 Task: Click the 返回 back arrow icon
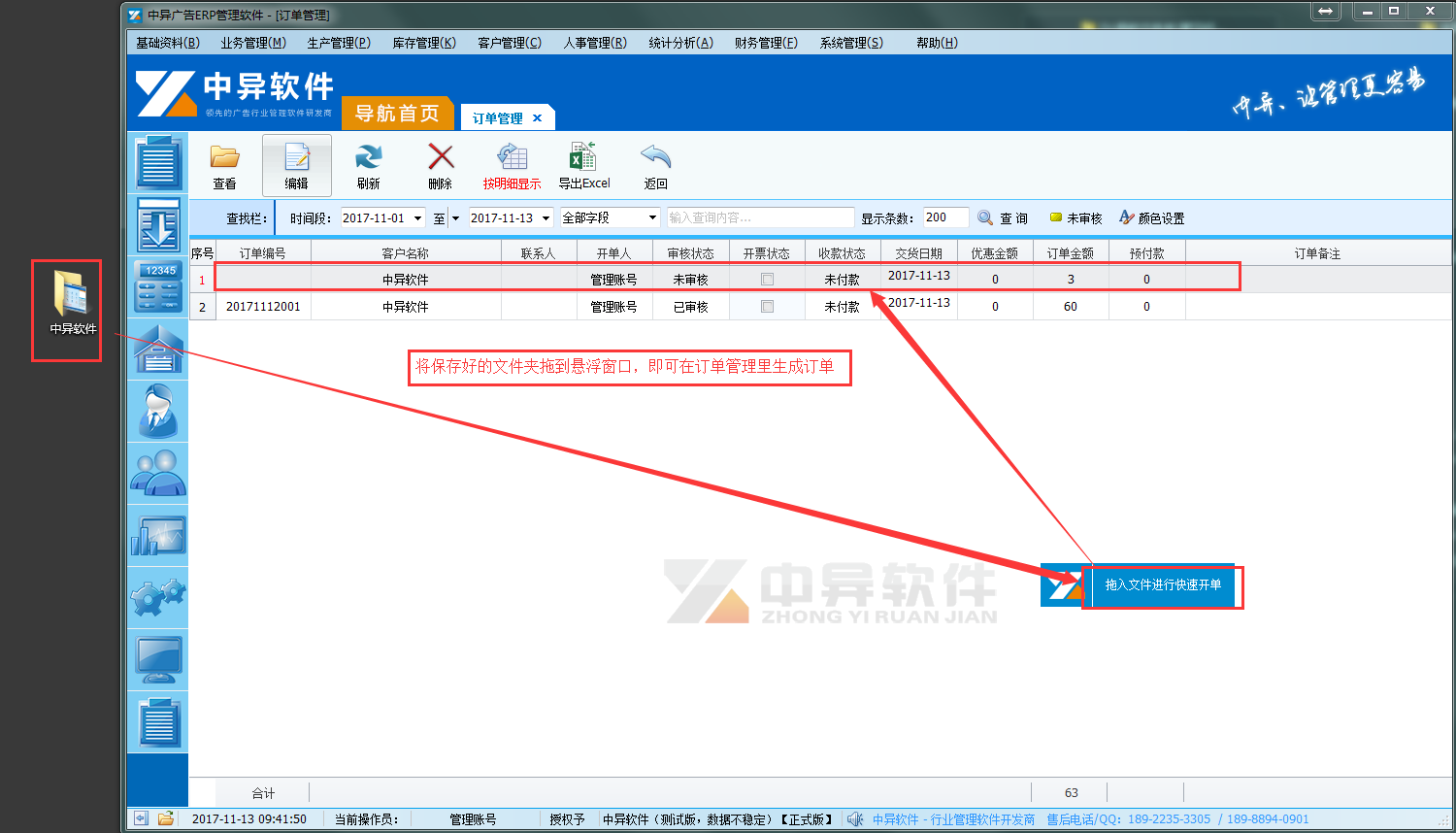click(655, 157)
